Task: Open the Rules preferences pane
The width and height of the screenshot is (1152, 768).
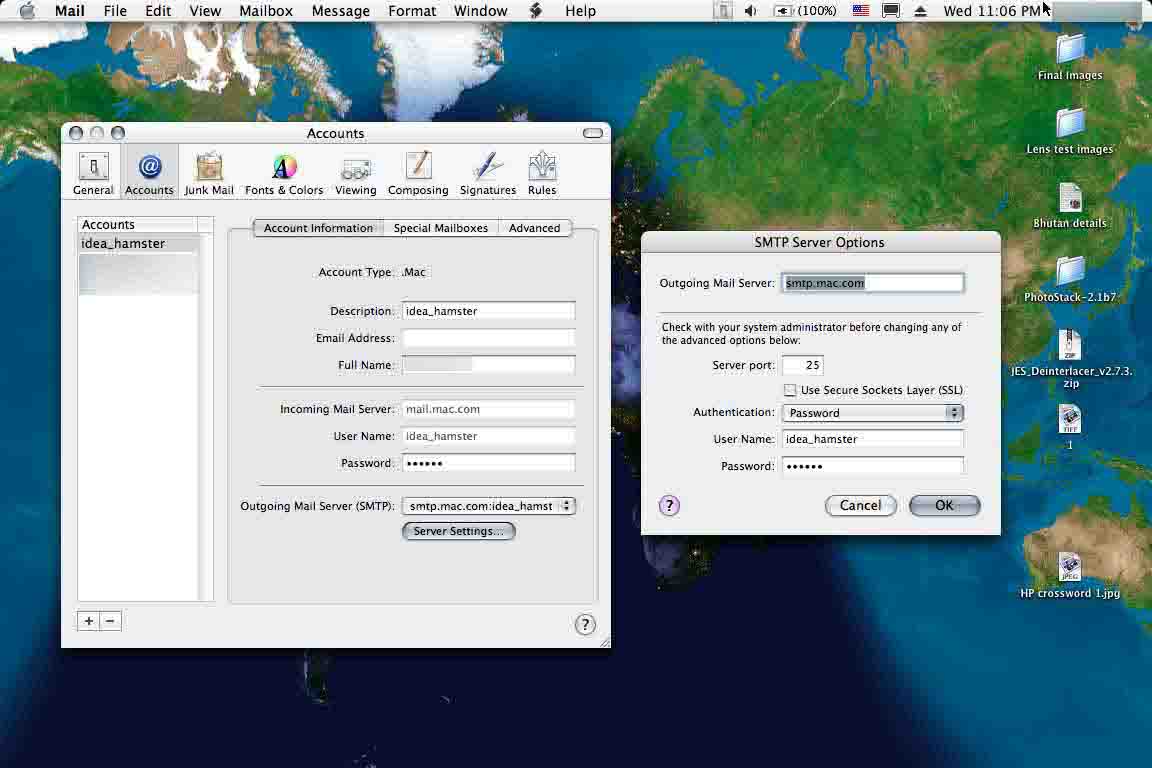Action: tap(542, 173)
